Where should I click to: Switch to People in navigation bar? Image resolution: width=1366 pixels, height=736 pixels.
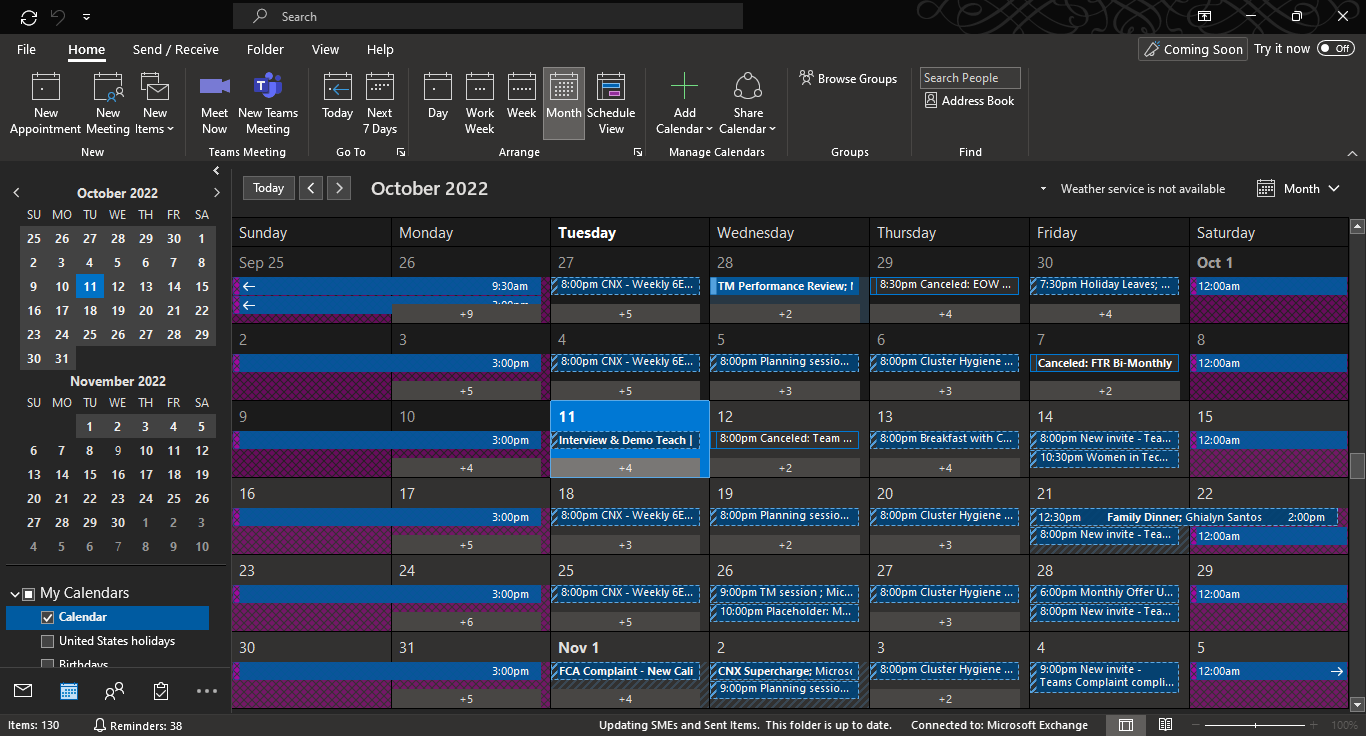[x=115, y=690]
